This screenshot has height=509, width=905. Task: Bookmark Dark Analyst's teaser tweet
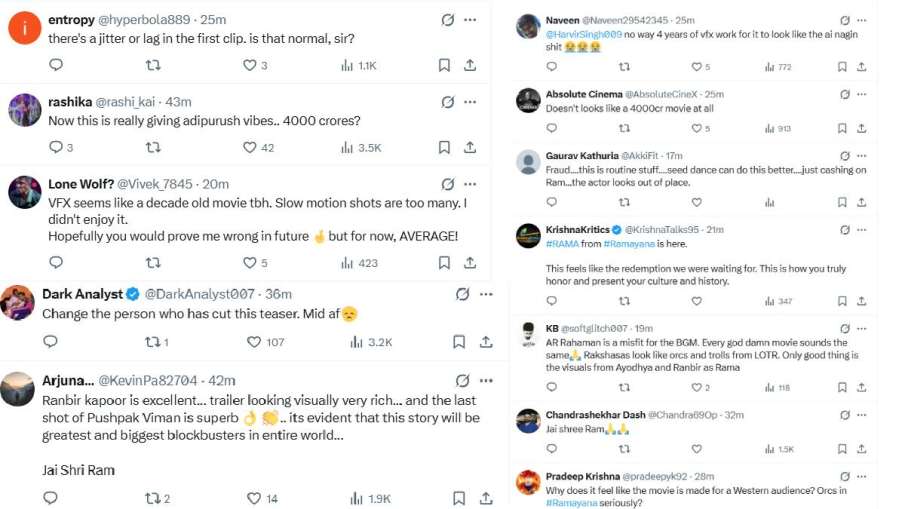point(458,342)
